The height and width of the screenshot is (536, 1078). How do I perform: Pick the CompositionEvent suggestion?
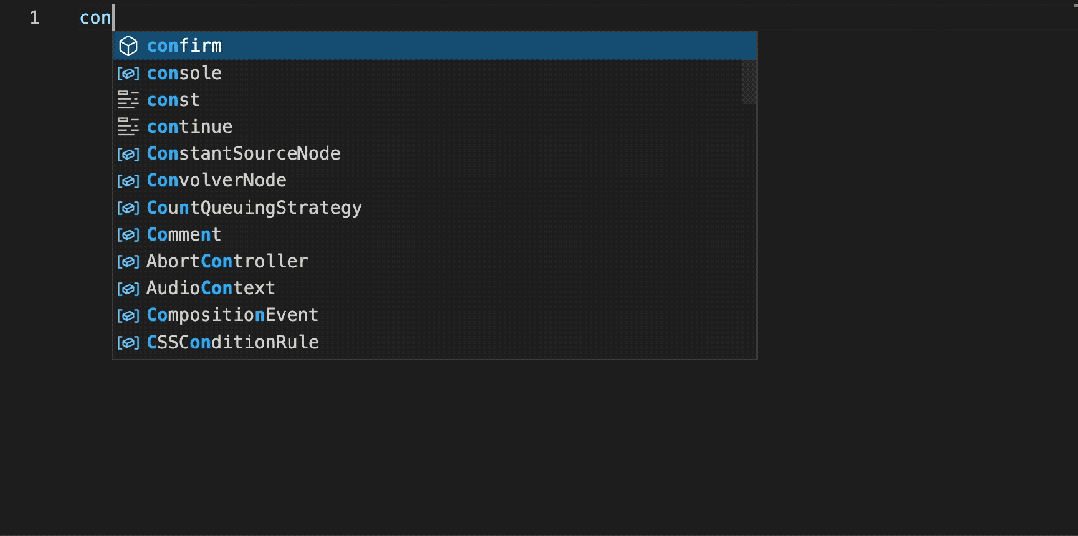(232, 315)
